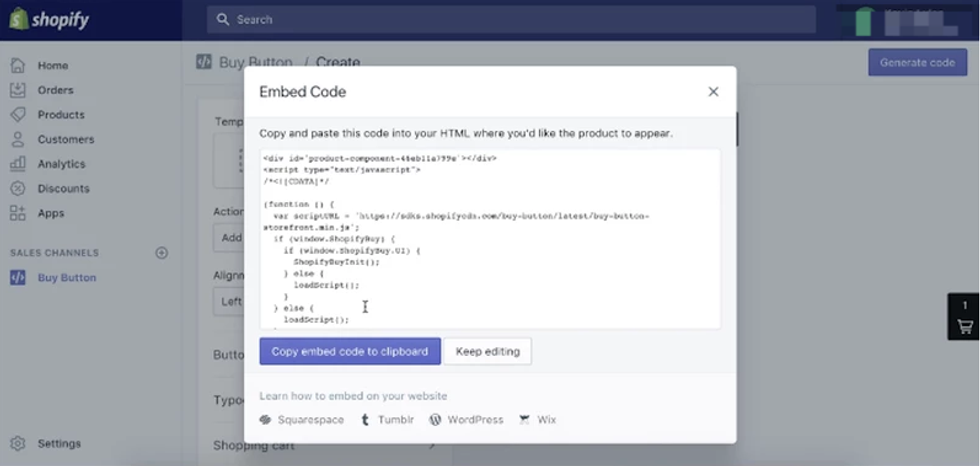
Task: Open the Squarespace embed guide link
Action: coord(304,420)
